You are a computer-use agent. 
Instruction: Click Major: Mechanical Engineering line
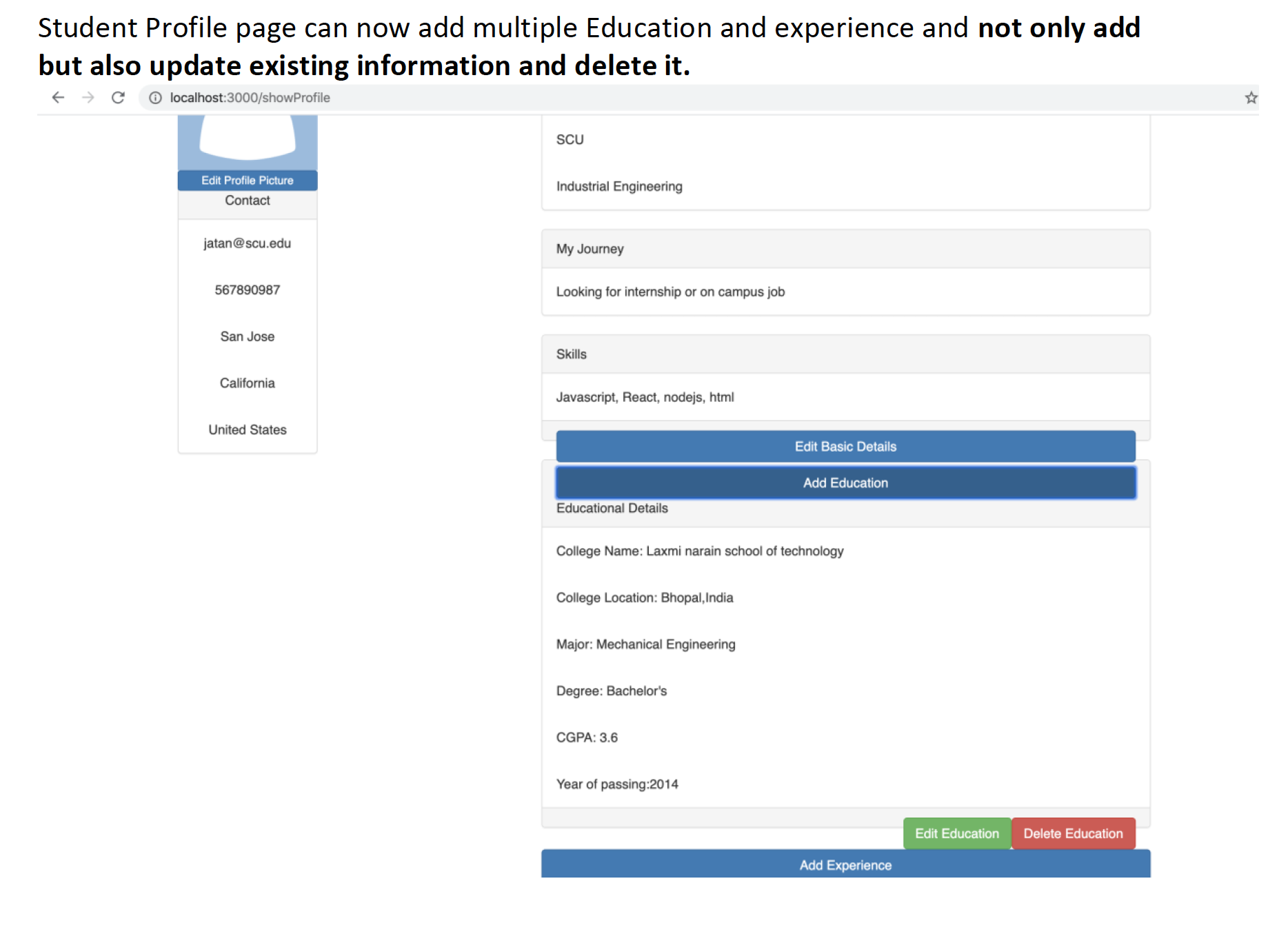[646, 645]
